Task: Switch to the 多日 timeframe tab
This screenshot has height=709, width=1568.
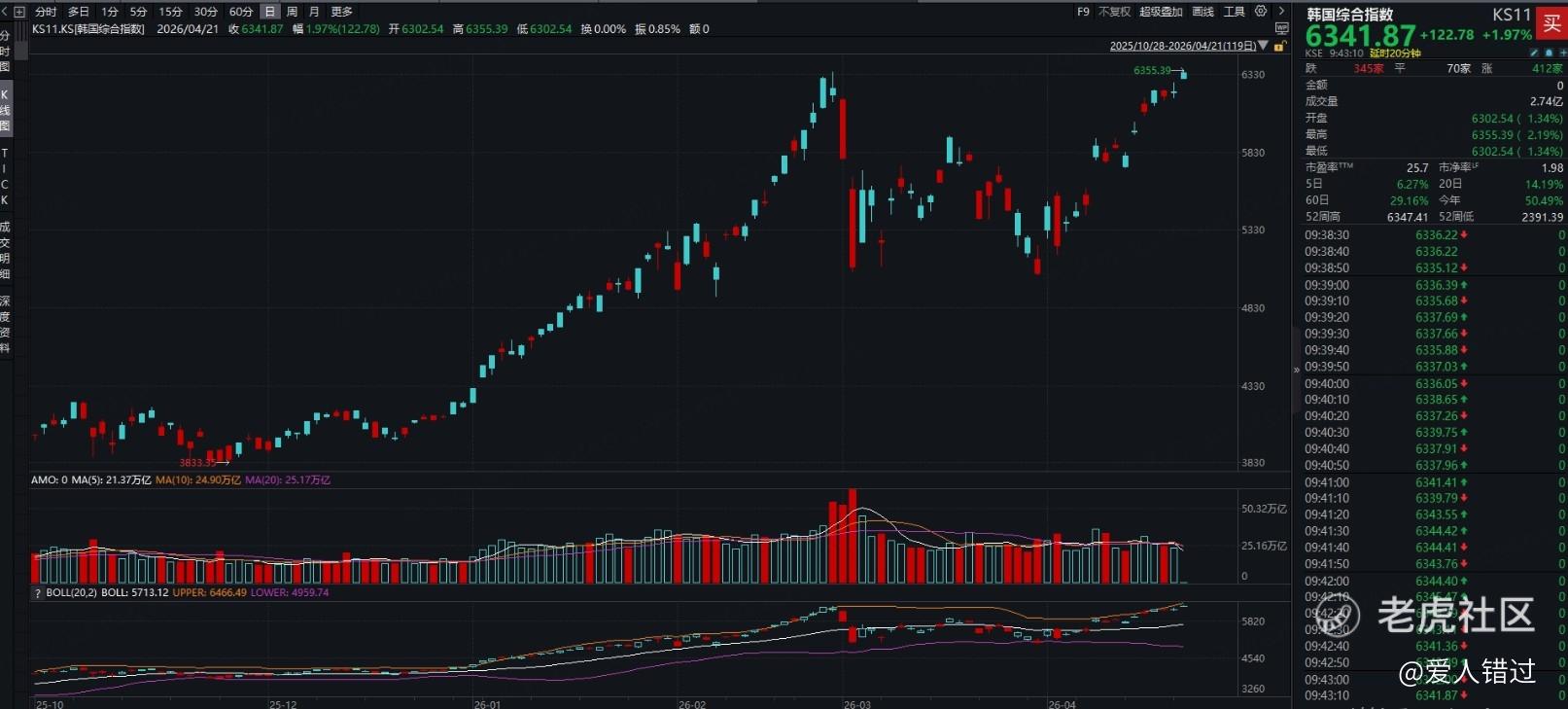Action: coord(79,12)
